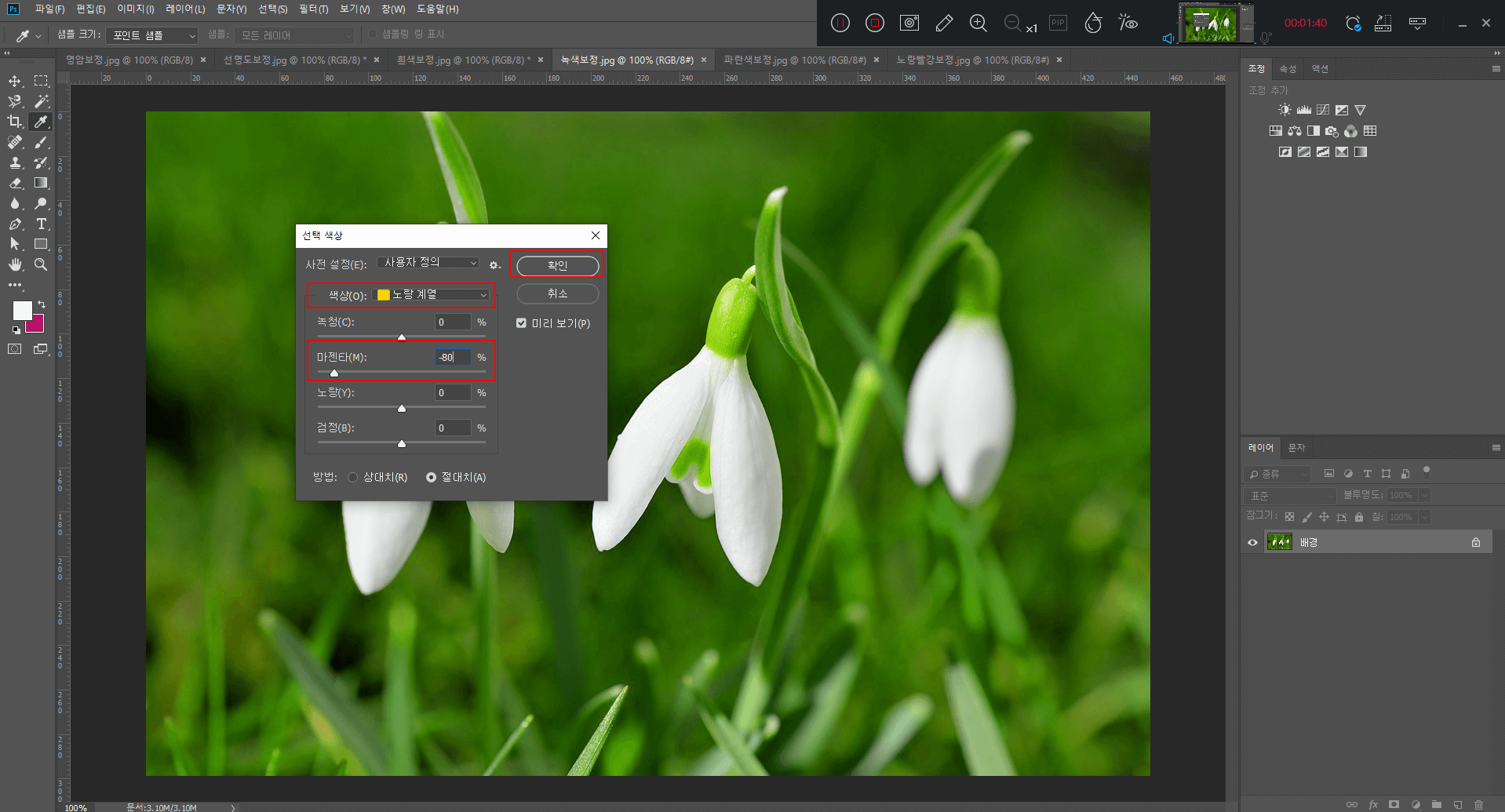
Task: Select the Clone Stamp tool
Action: click(15, 162)
